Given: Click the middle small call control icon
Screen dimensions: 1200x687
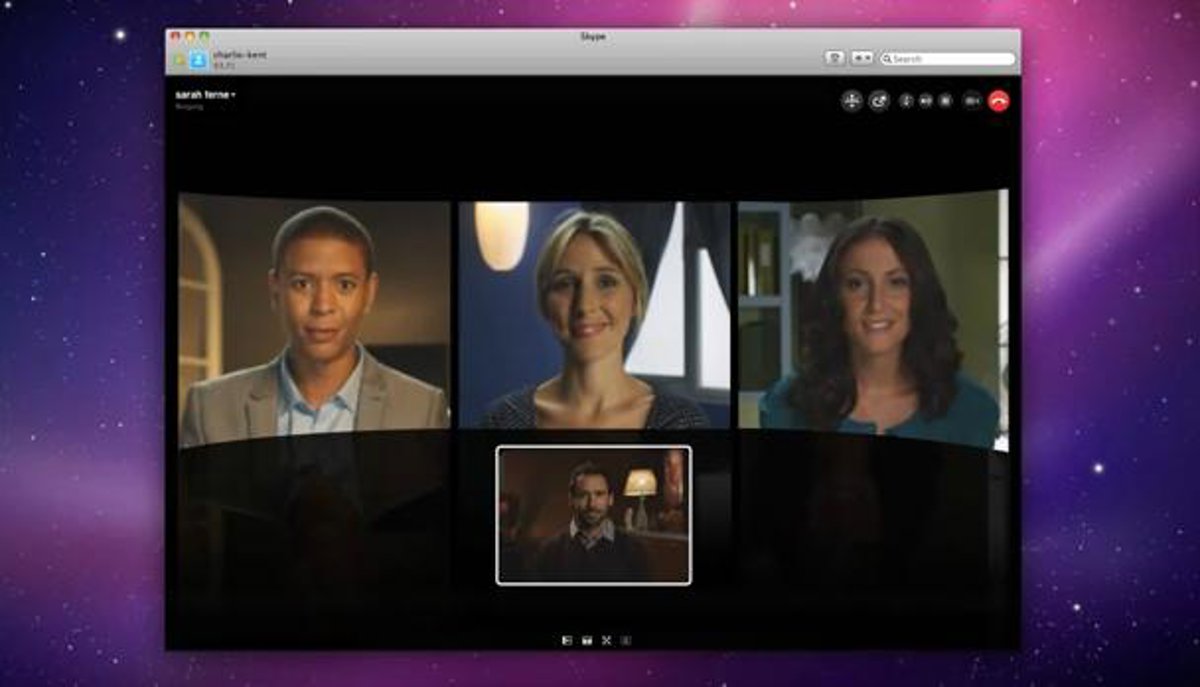Looking at the screenshot, I should click(926, 101).
